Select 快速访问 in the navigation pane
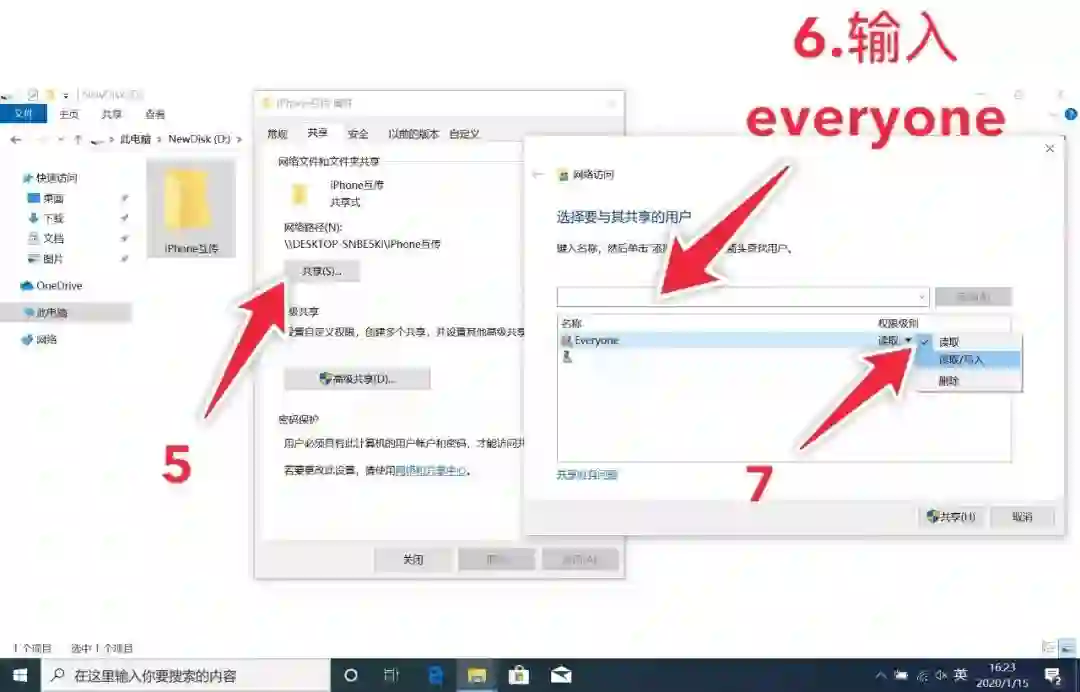Image resolution: width=1080 pixels, height=692 pixels. pos(55,178)
